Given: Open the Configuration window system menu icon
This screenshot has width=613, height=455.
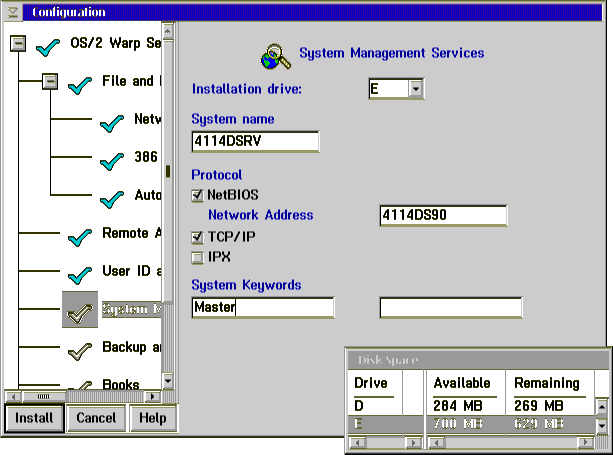Looking at the screenshot, I should click(x=13, y=12).
